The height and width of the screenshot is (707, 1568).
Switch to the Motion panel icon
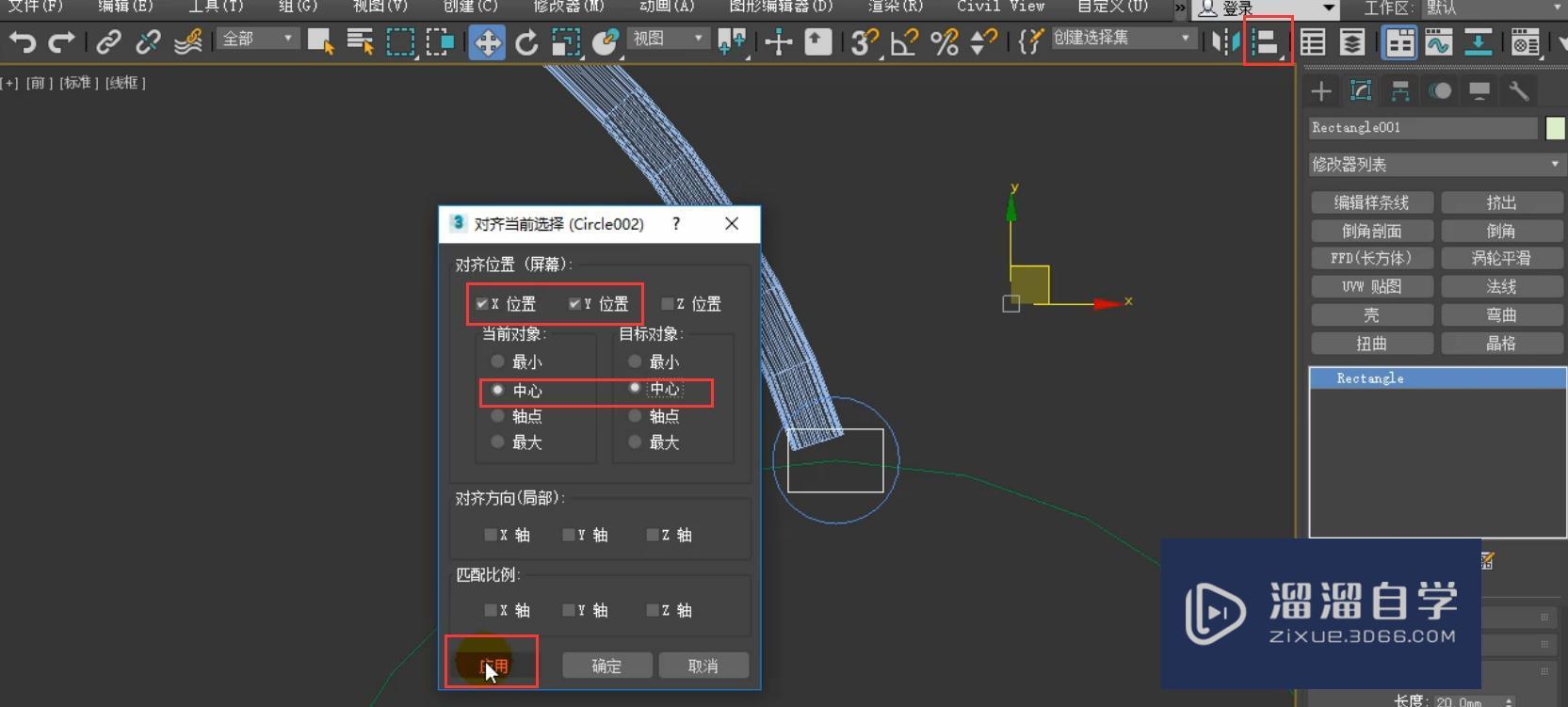[1440, 91]
